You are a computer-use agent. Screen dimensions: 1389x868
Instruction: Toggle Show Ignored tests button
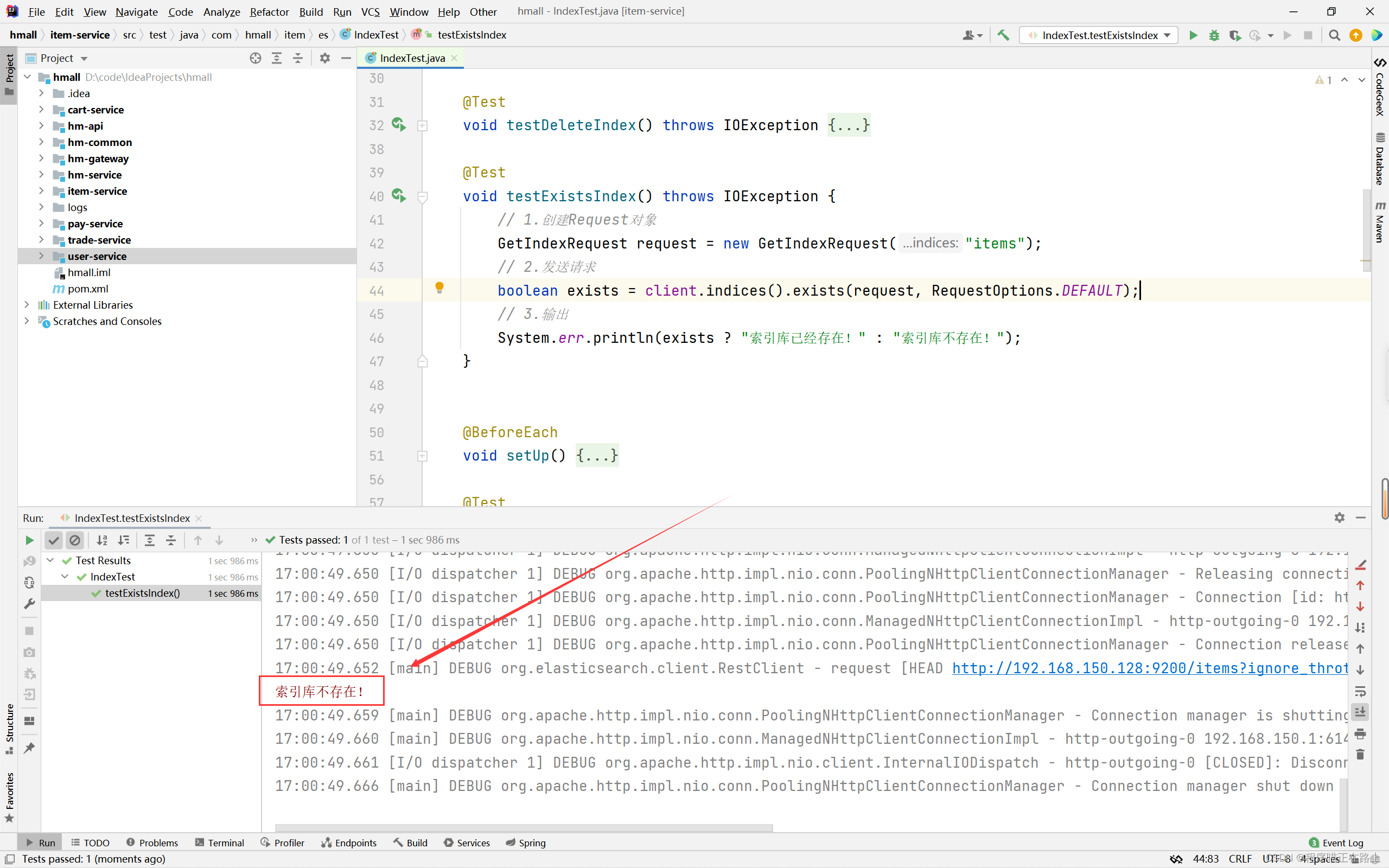pyautogui.click(x=75, y=540)
